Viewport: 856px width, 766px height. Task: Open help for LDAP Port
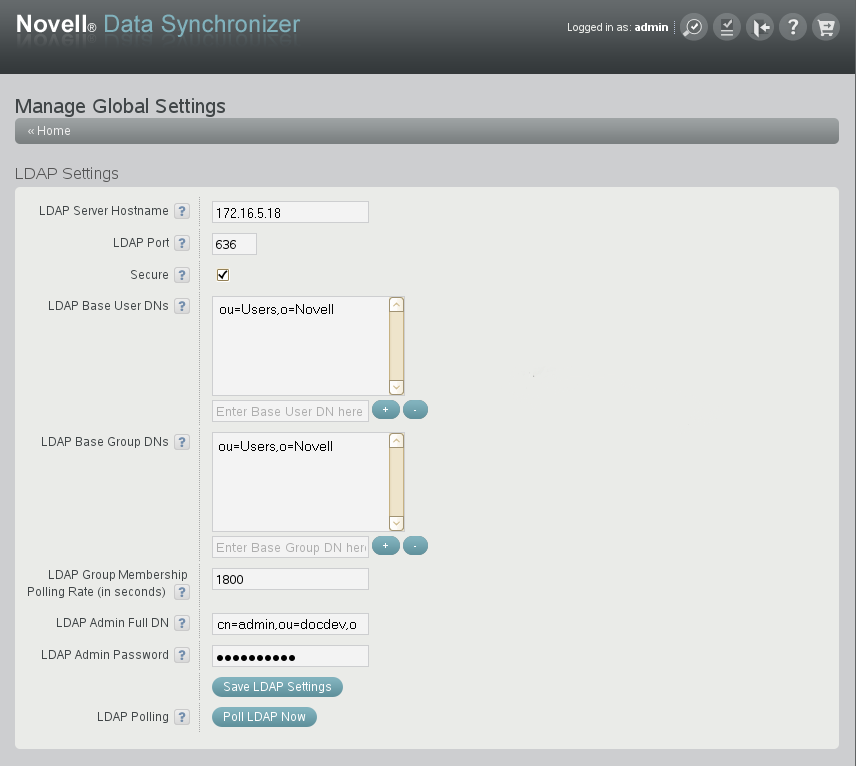click(x=182, y=243)
